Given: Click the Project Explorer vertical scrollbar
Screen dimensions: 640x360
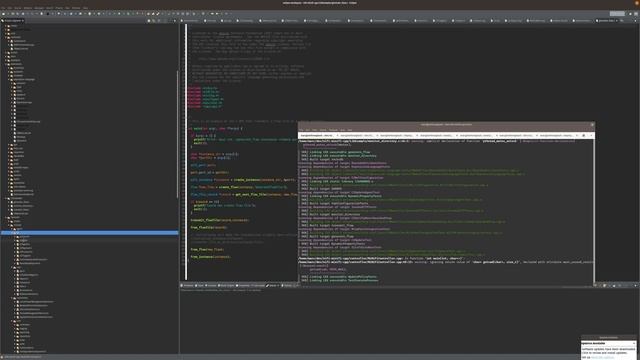Looking at the screenshot, I should 177,135.
